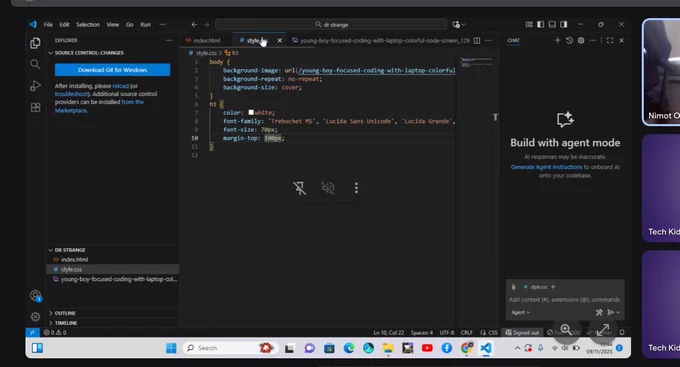Click the Download Git for Windows button
This screenshot has height=367, width=680.
pos(112,70)
